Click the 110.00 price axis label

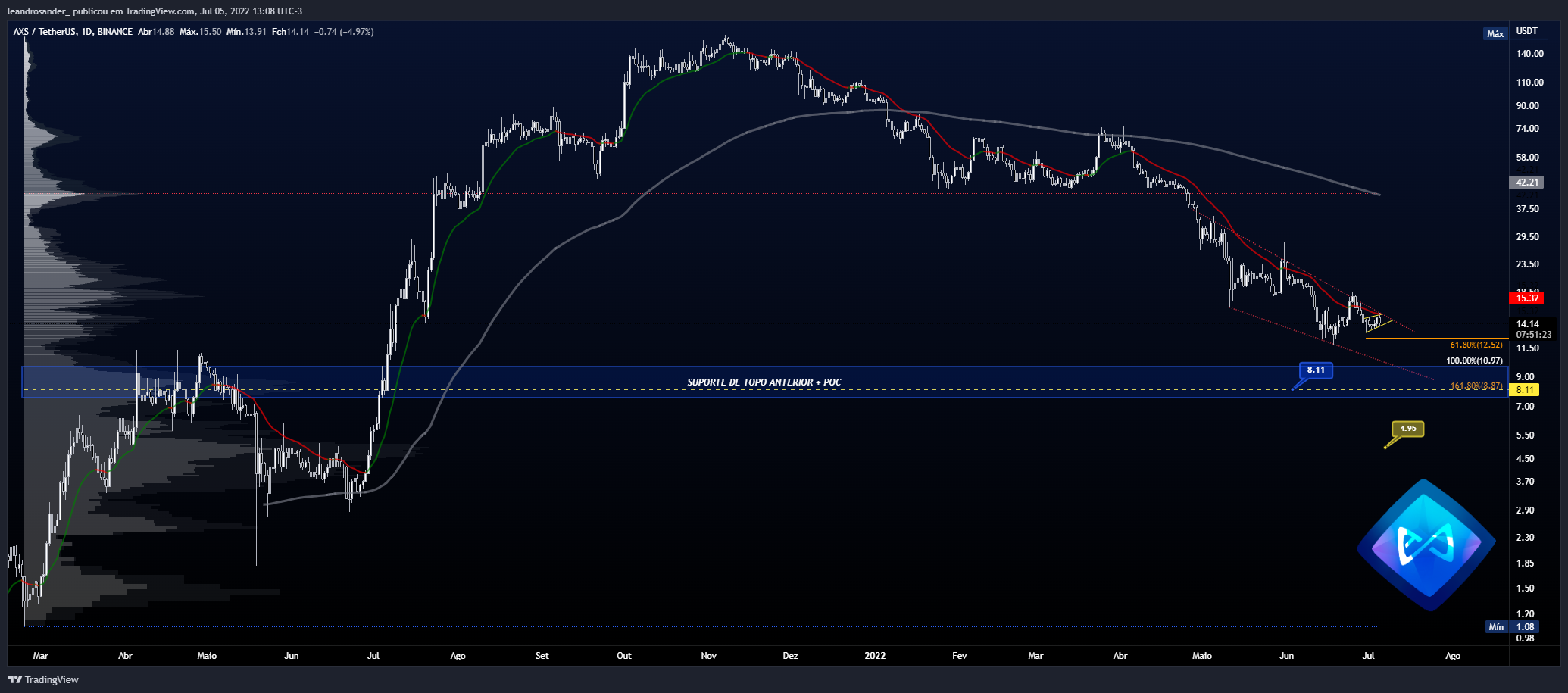(x=1529, y=83)
